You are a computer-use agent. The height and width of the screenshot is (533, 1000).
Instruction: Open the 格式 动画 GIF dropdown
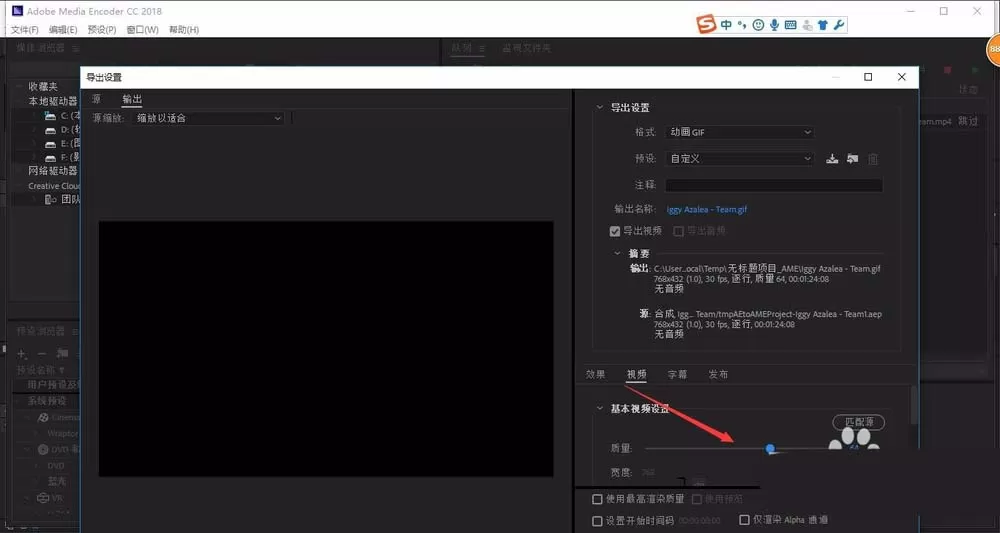[740, 132]
